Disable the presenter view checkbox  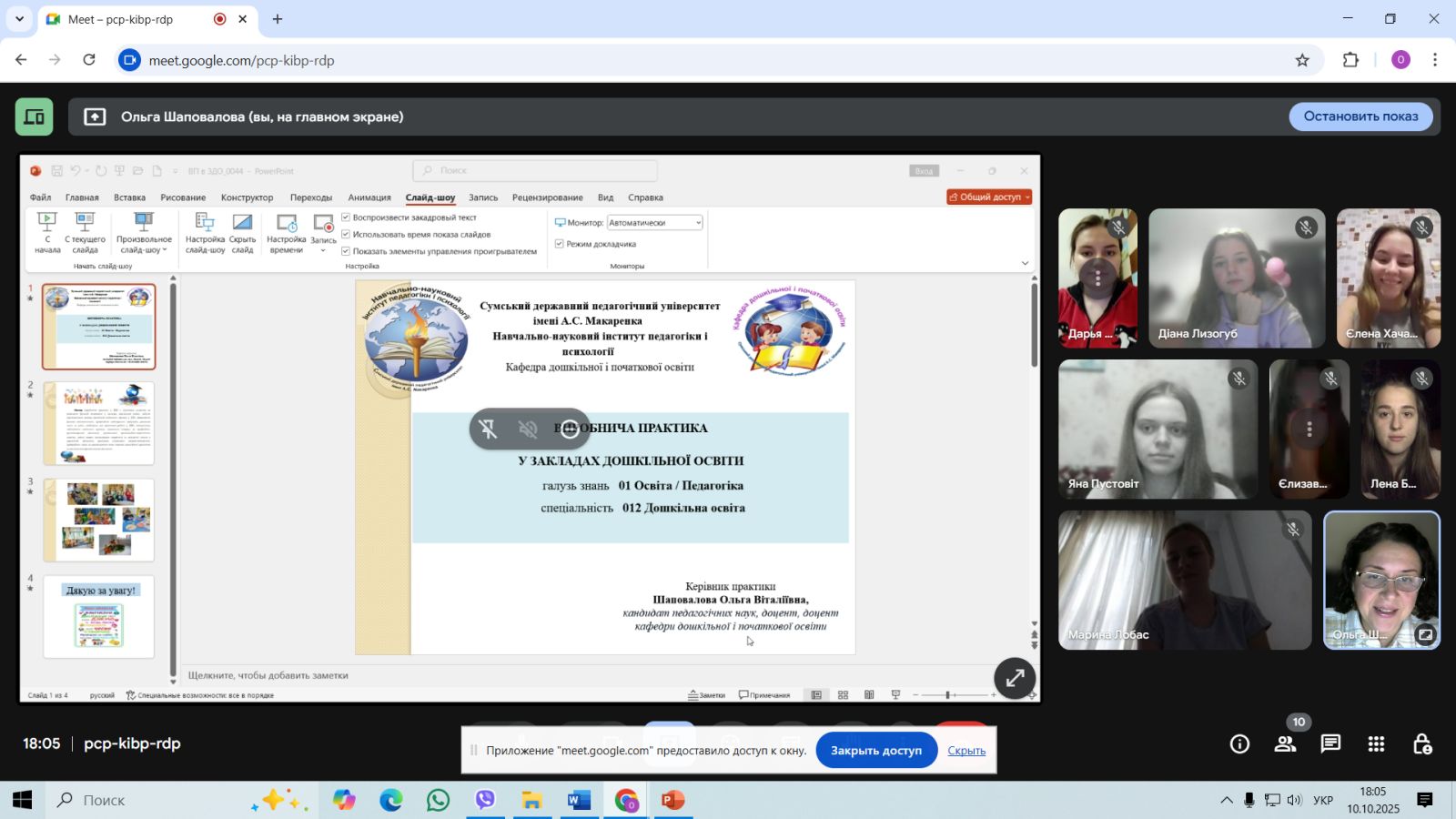click(x=560, y=244)
